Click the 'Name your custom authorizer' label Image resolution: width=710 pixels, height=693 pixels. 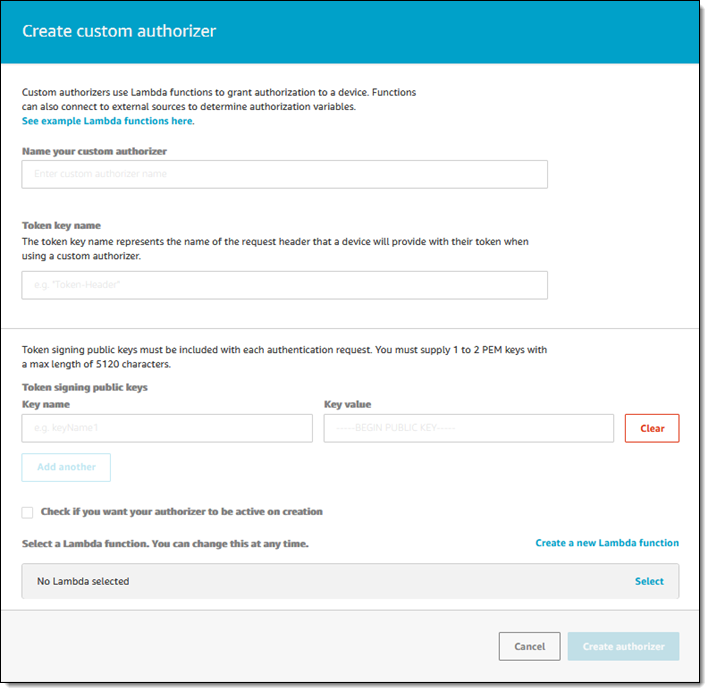94,151
